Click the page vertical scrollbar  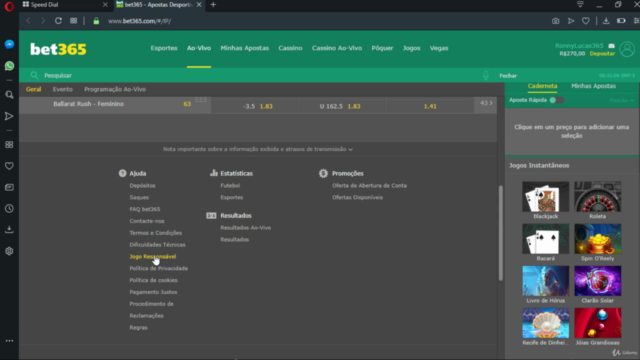501,233
